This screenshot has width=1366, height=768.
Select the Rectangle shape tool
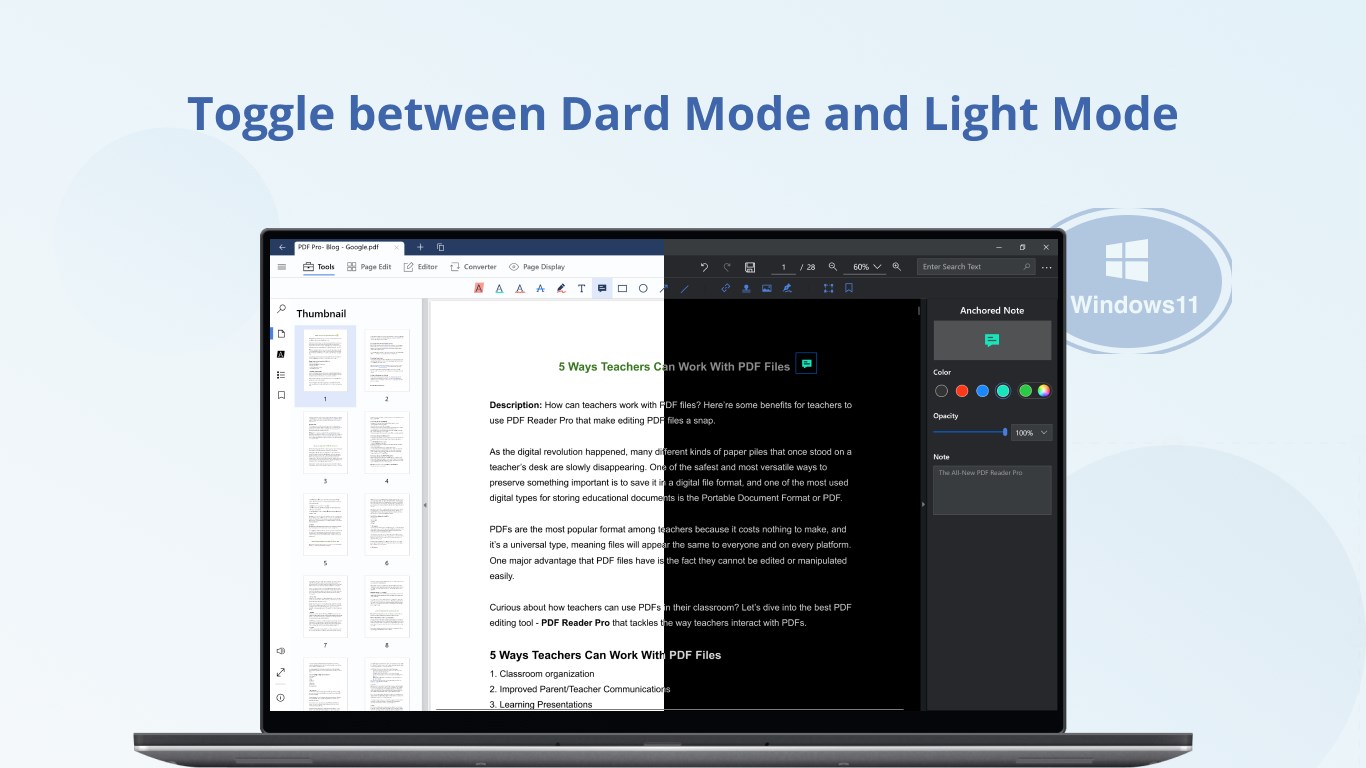pos(622,288)
